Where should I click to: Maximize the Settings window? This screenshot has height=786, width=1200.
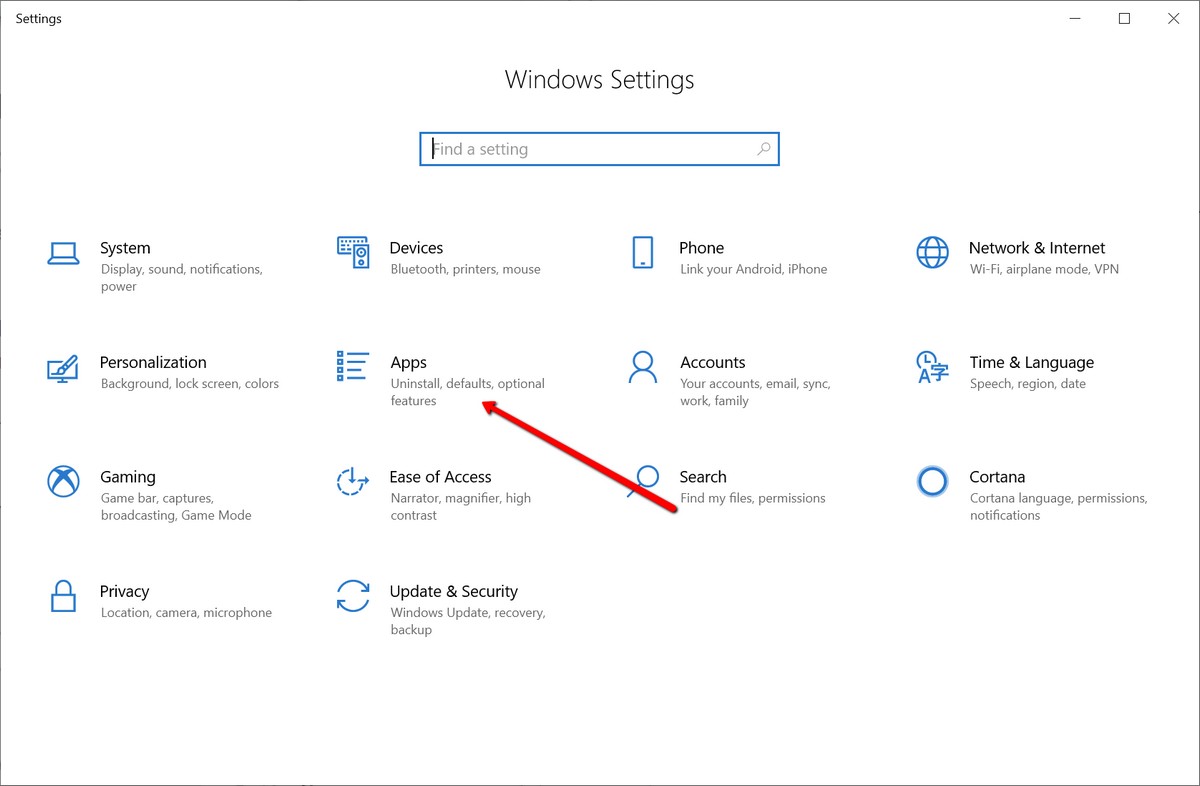pyautogui.click(x=1124, y=18)
